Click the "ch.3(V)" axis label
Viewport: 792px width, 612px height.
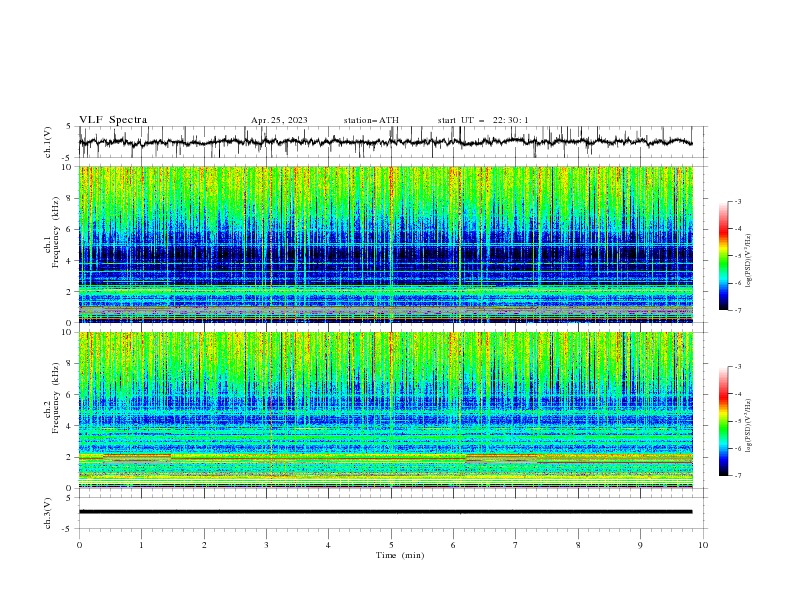[48, 513]
